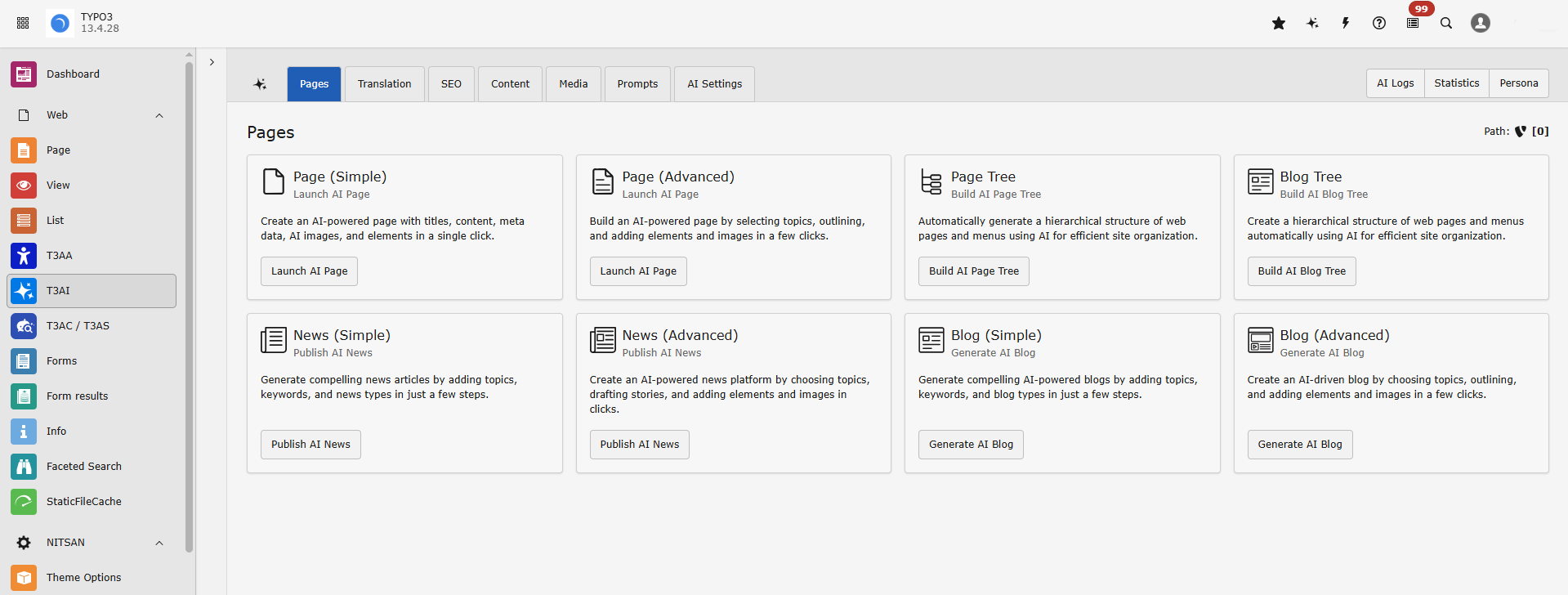Click the Pages heading text
Viewport: 1568px width, 595px height.
point(270,132)
